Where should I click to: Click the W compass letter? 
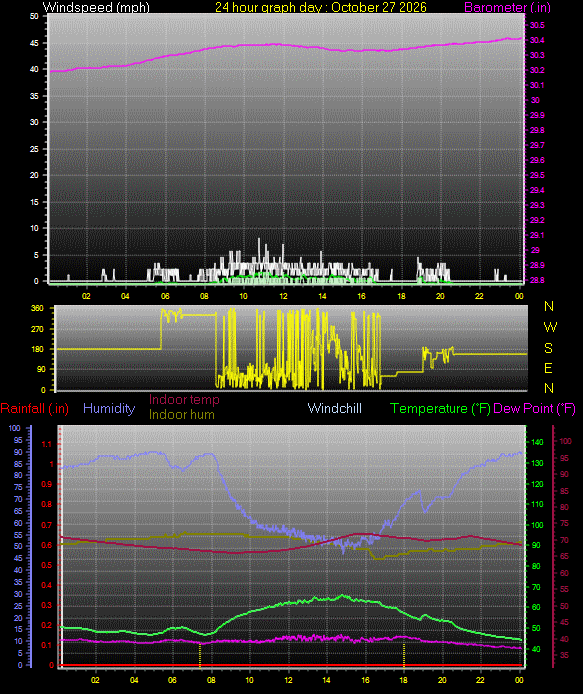coord(550,327)
